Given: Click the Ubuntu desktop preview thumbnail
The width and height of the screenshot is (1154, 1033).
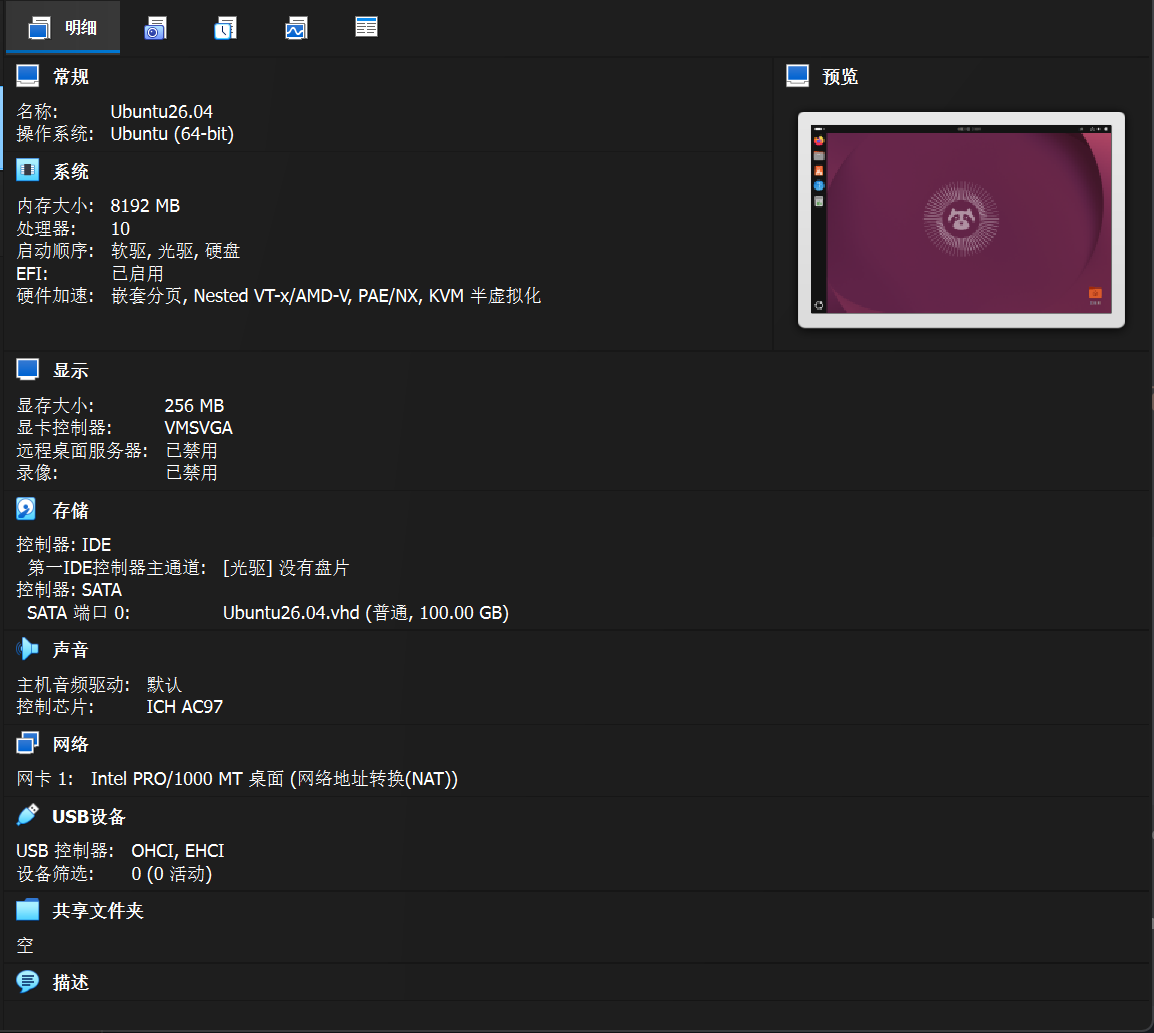Looking at the screenshot, I should click(961, 220).
